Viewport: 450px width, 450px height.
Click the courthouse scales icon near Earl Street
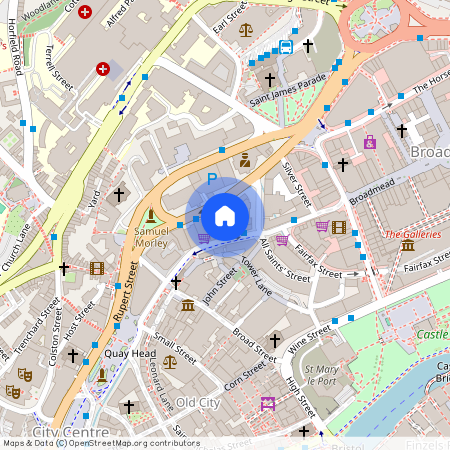[x=246, y=30]
